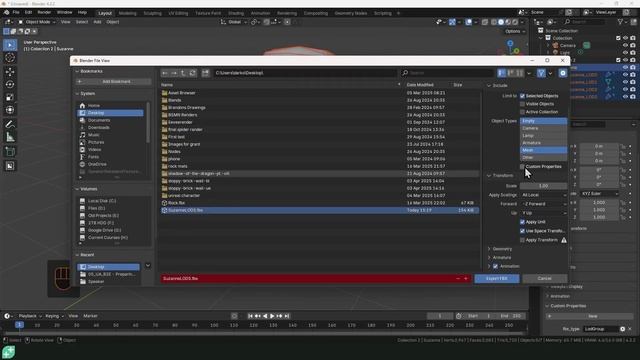The width and height of the screenshot is (640, 360).
Task: Select the Scale tool in the viewport toolbar
Action: coord(10,97)
